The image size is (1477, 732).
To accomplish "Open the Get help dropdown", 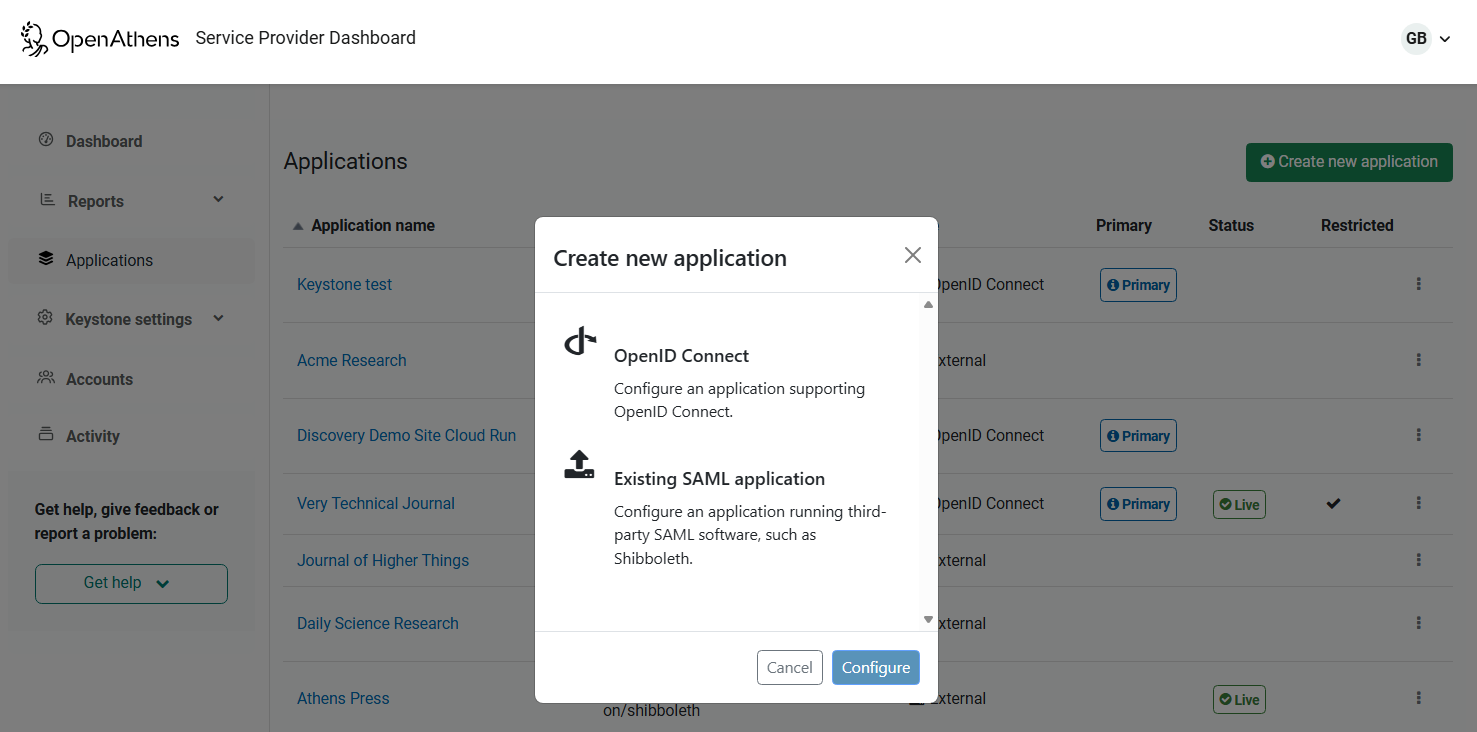I will (131, 583).
